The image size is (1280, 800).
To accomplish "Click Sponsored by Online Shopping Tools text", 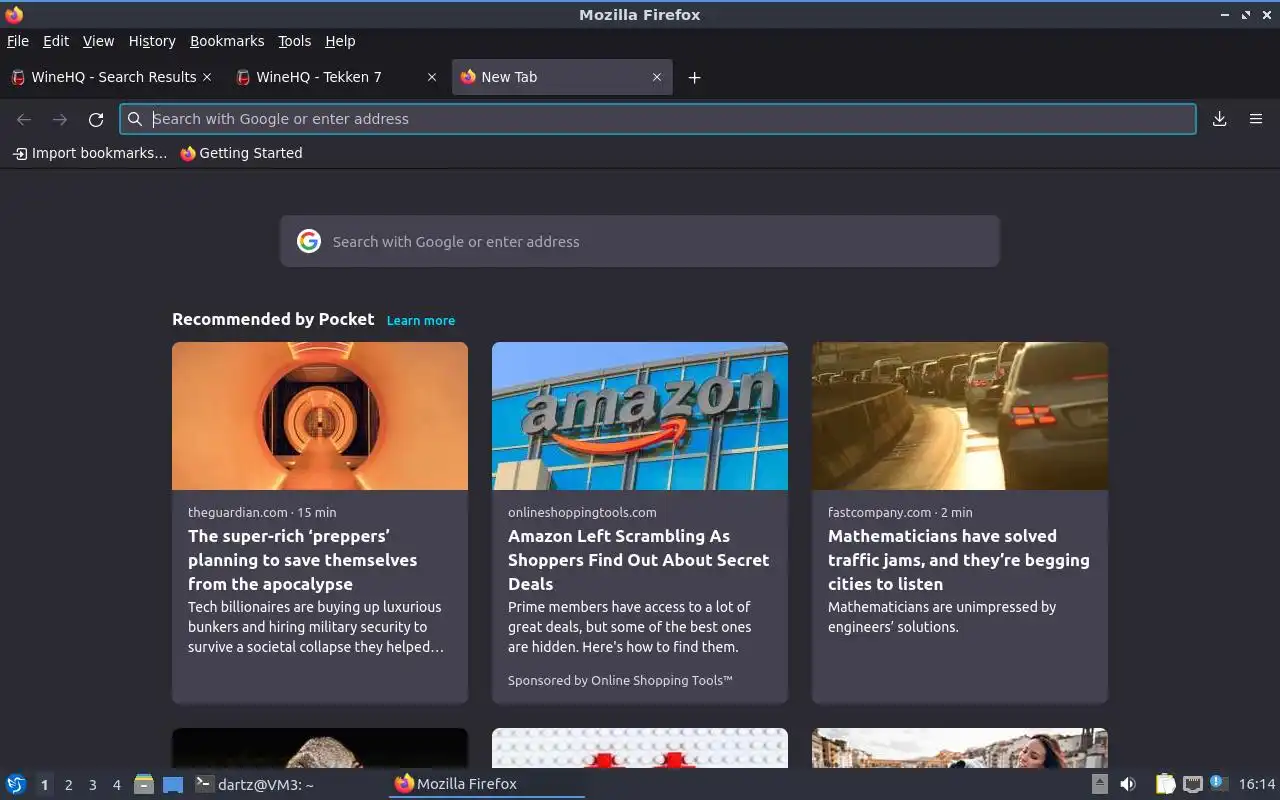I will 620,680.
